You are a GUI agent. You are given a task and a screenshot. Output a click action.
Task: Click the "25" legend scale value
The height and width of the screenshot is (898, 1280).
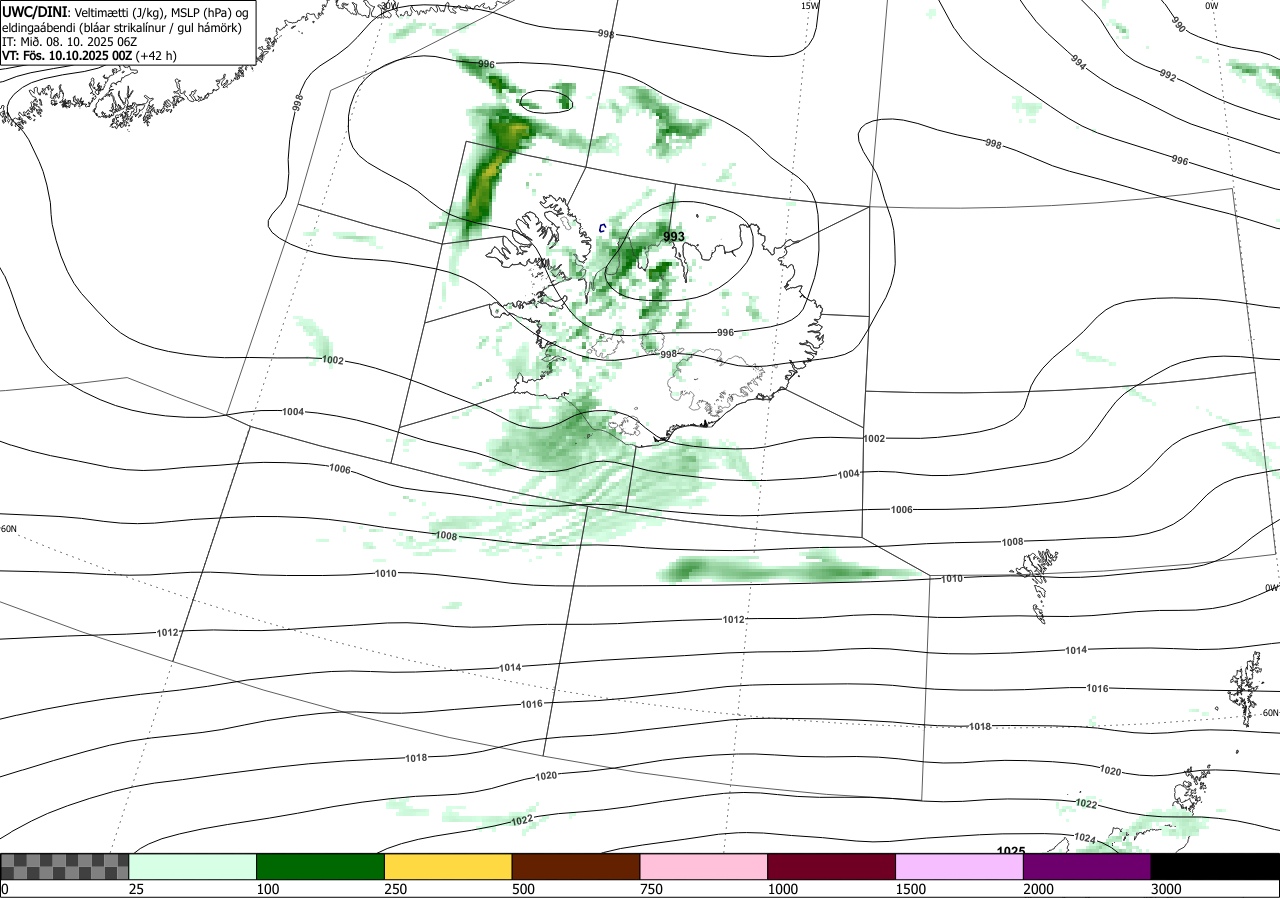pyautogui.click(x=137, y=889)
